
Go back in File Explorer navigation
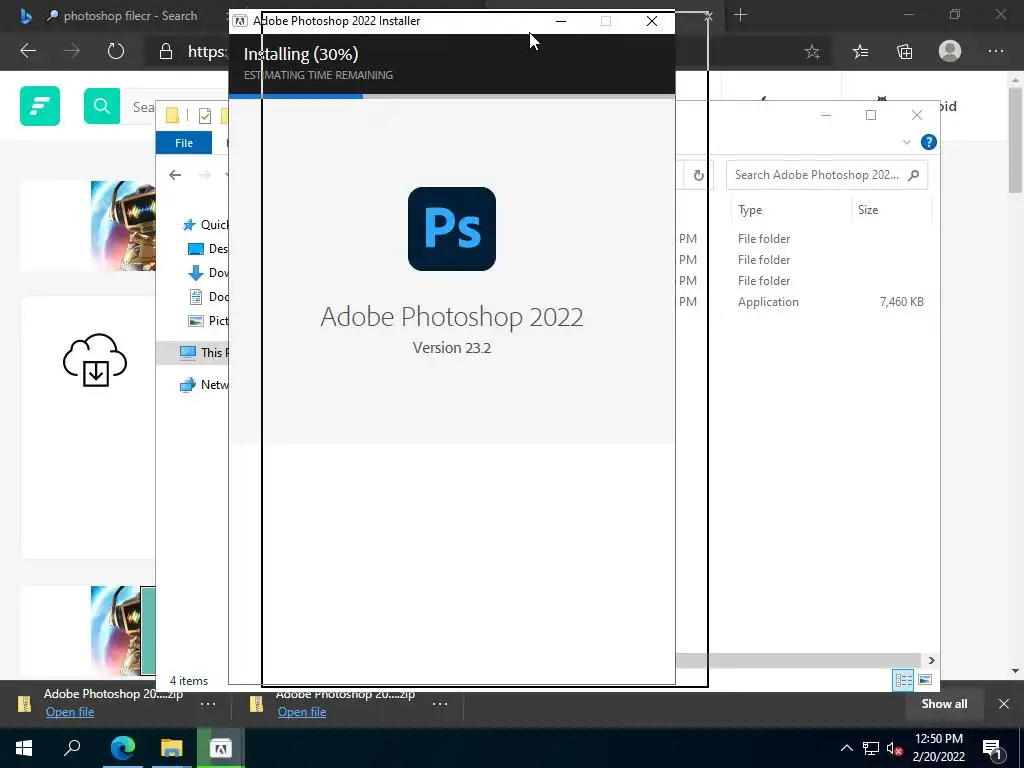click(x=174, y=175)
